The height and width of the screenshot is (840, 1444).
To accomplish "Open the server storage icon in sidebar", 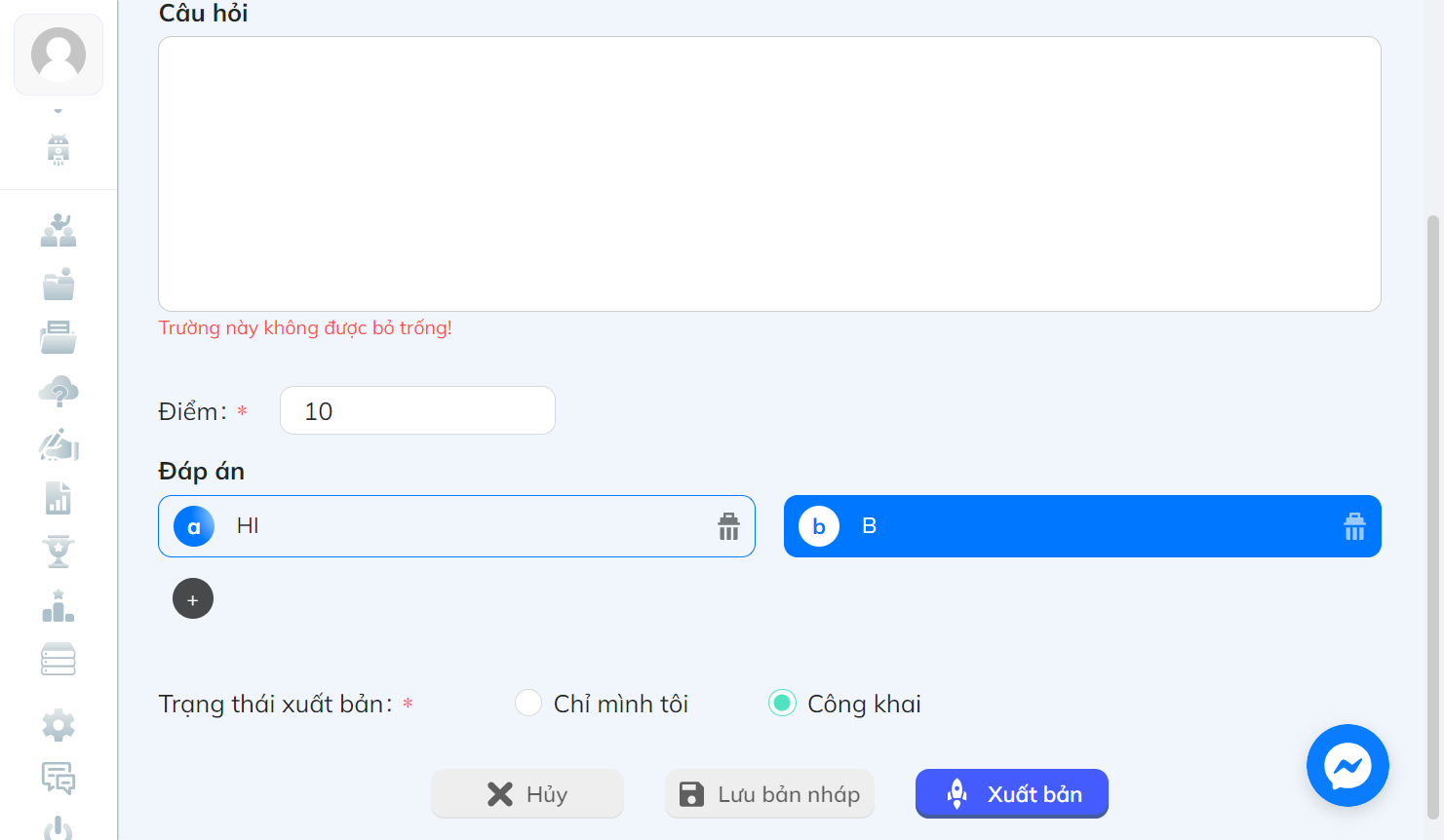I will [x=59, y=660].
